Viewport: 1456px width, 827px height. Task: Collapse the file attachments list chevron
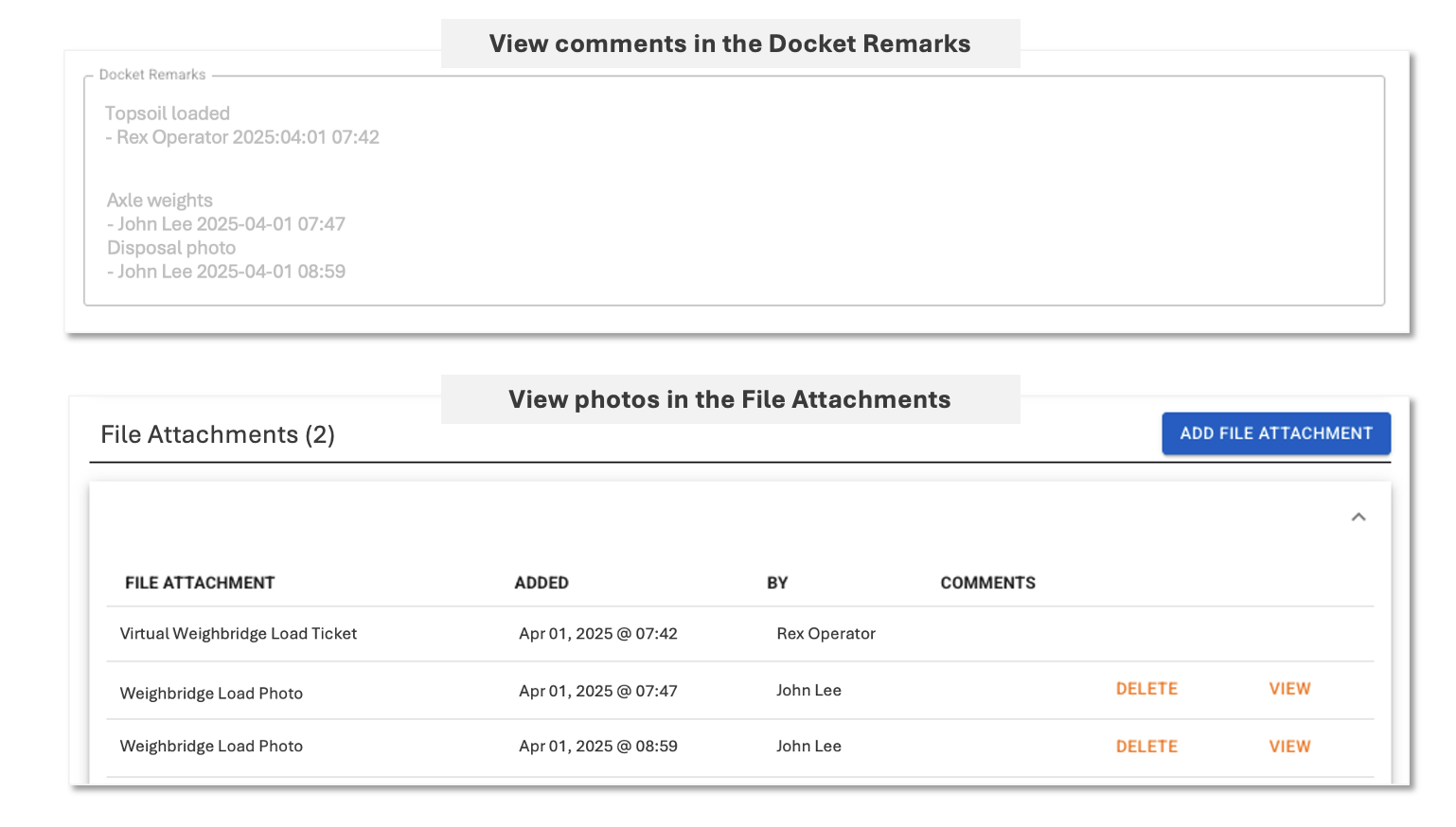(x=1358, y=517)
